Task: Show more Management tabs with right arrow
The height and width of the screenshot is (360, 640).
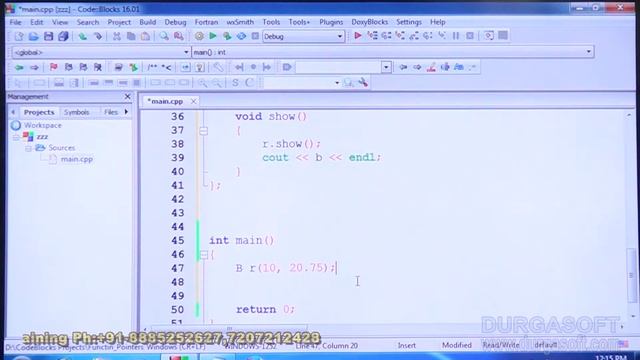Action: click(x=126, y=112)
